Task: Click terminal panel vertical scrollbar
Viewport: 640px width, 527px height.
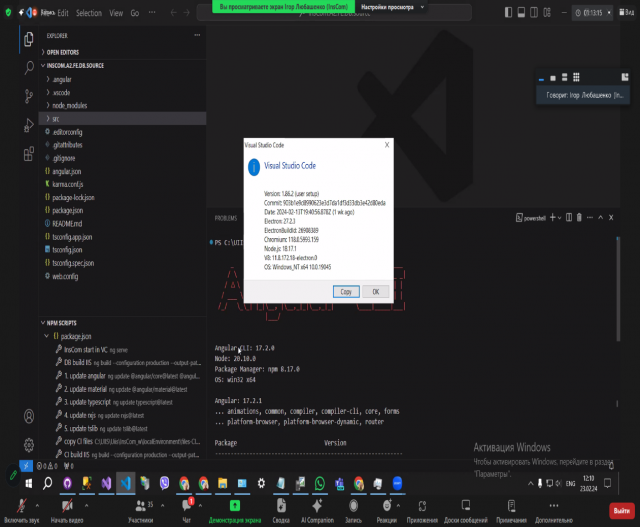Action: (618, 289)
